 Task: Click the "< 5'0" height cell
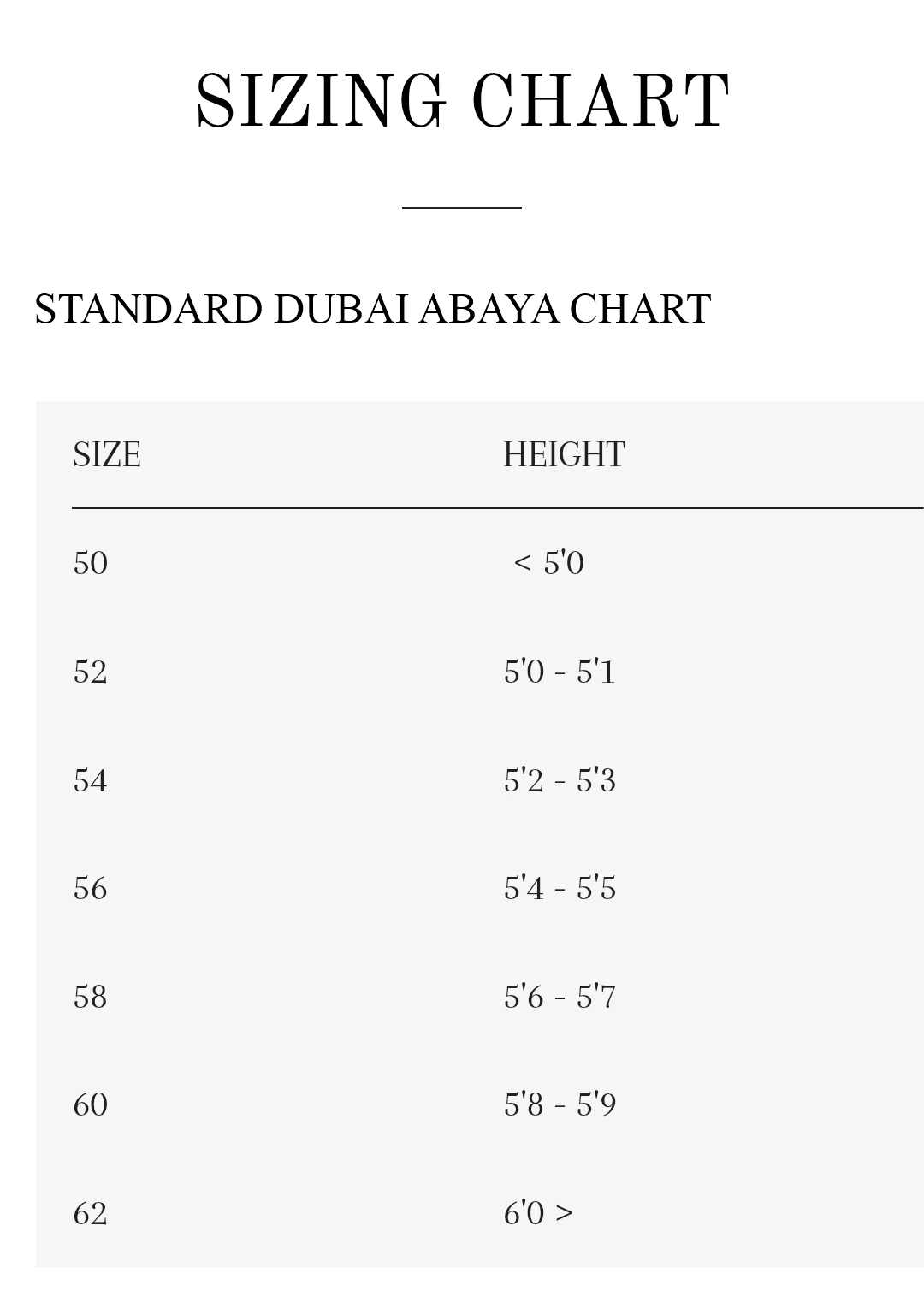coord(548,563)
